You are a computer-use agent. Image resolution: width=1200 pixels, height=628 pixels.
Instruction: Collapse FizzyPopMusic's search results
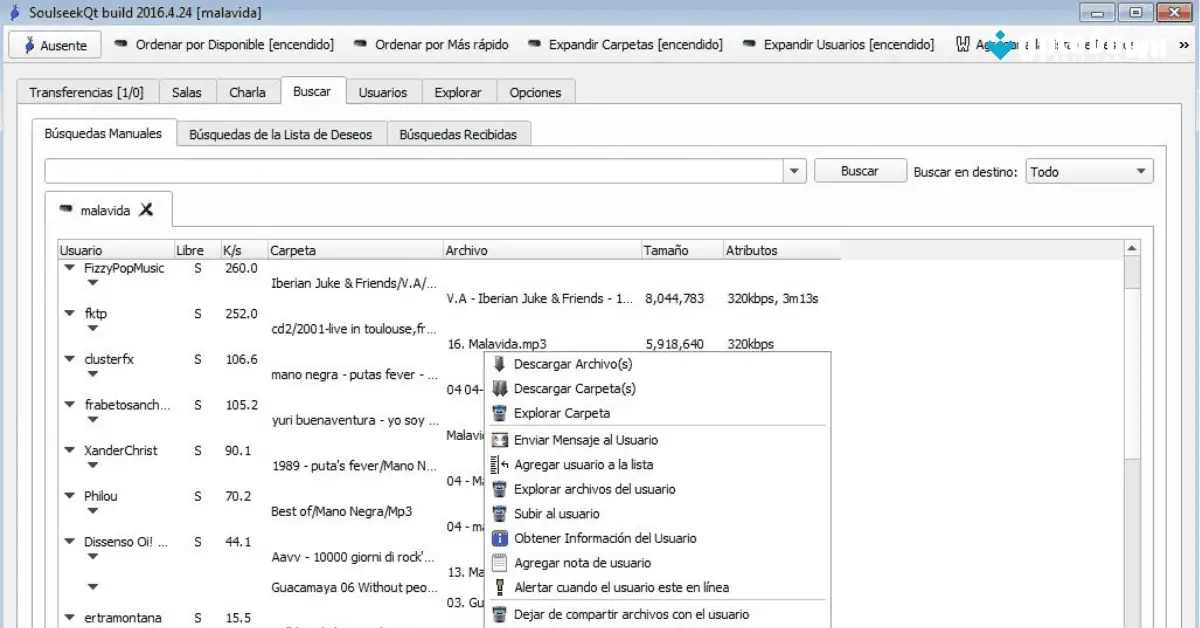tap(68, 268)
